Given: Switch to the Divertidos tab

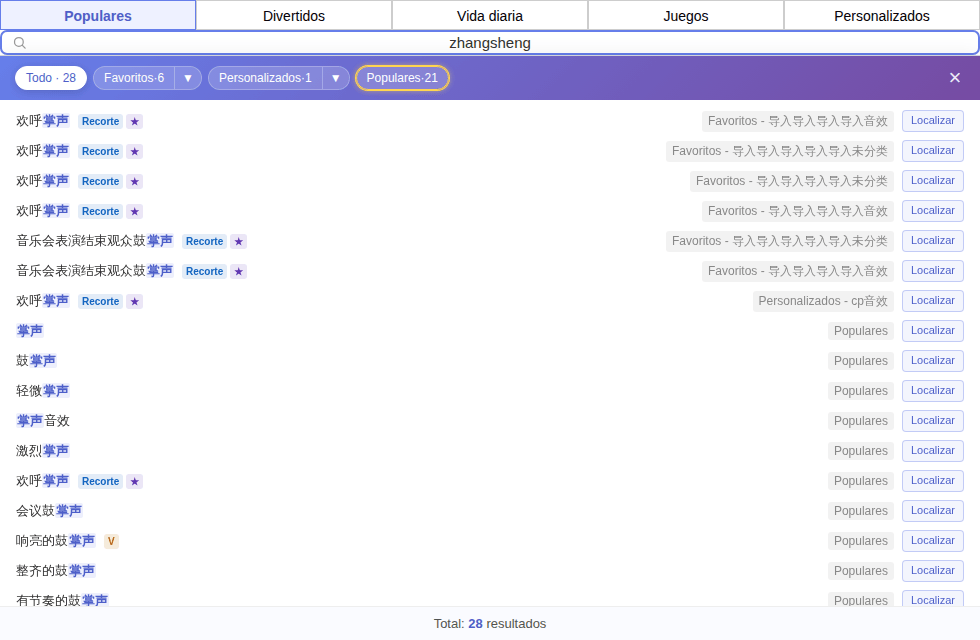Looking at the screenshot, I should [x=294, y=16].
